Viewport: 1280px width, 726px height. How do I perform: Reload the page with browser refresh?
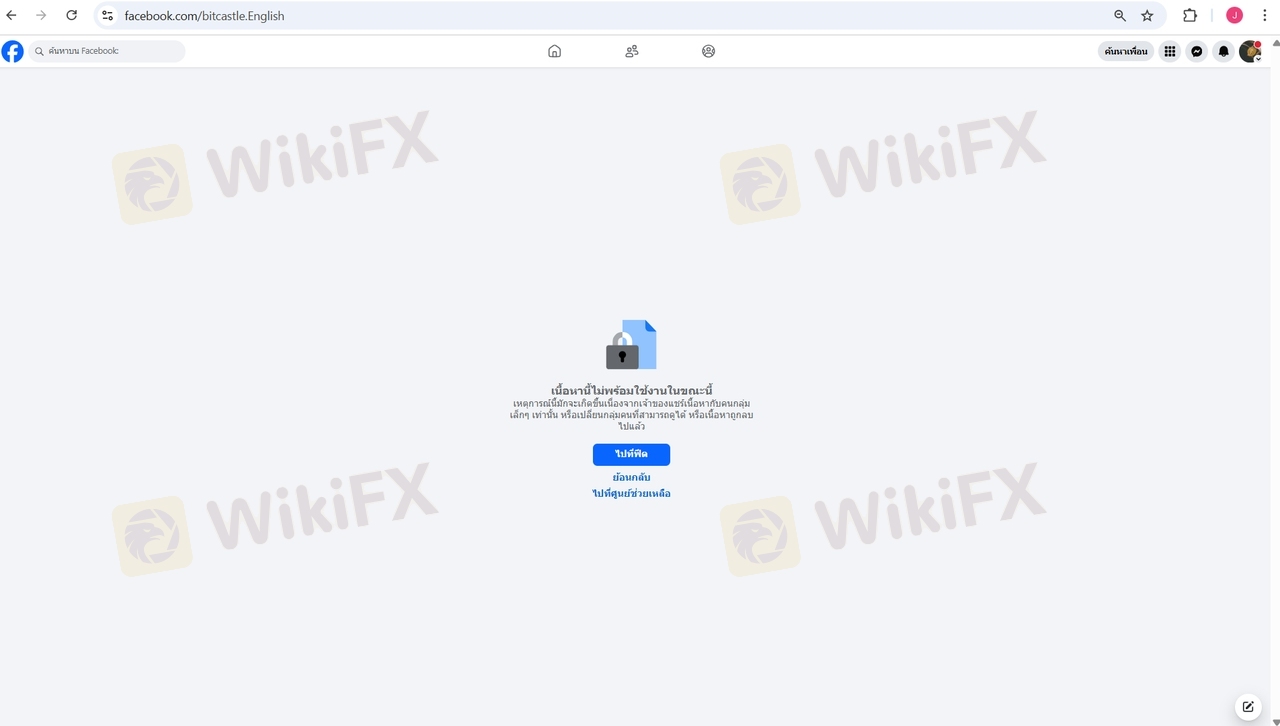[71, 15]
